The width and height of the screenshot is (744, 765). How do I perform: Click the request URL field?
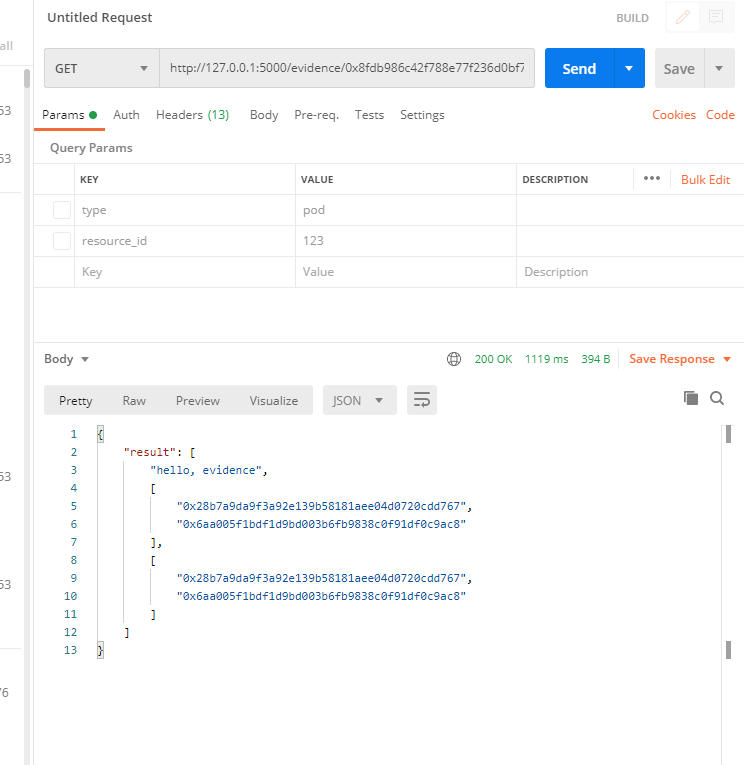(347, 68)
